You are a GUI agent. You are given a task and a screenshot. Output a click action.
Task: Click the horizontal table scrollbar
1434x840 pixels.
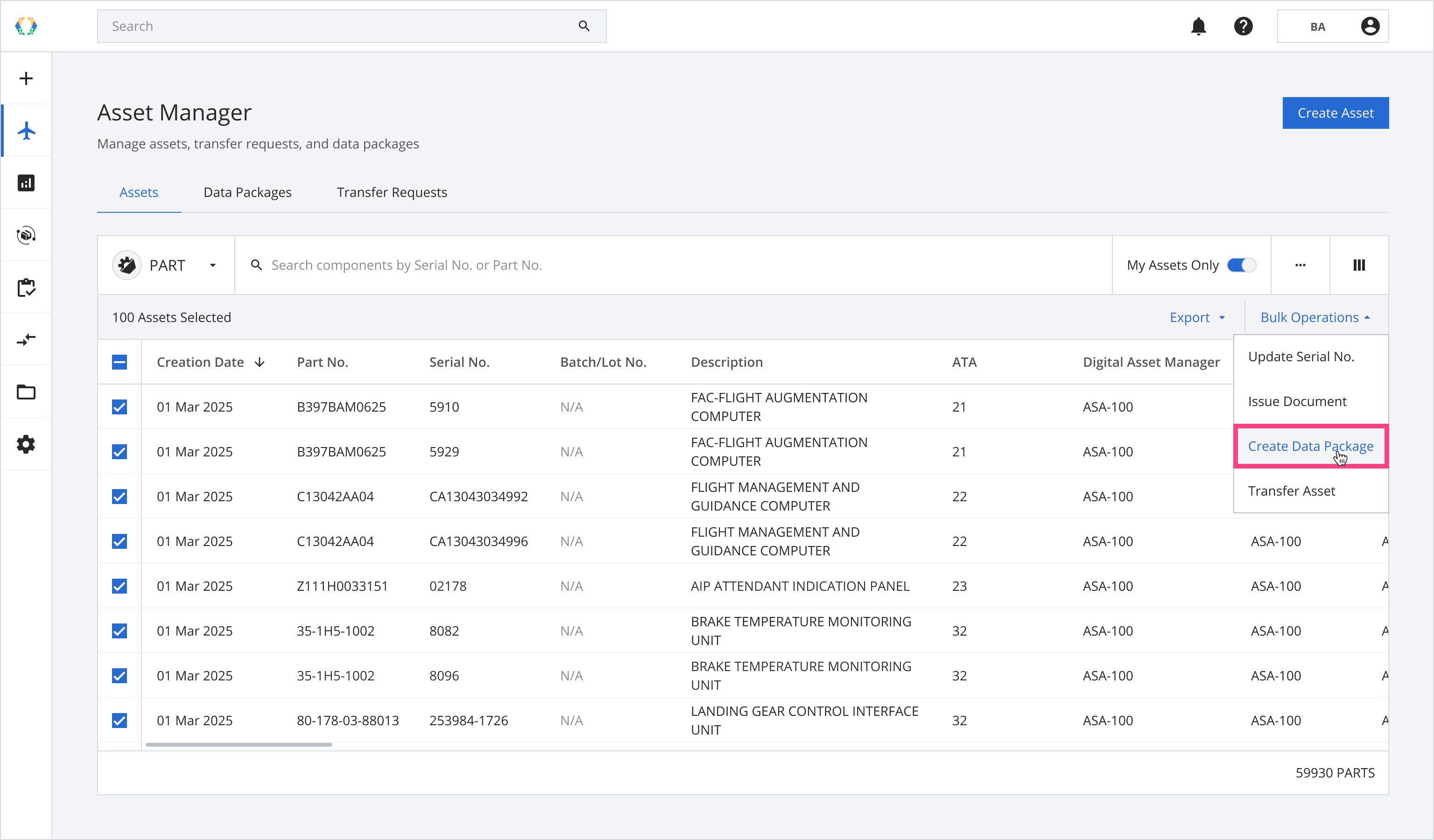(x=239, y=744)
